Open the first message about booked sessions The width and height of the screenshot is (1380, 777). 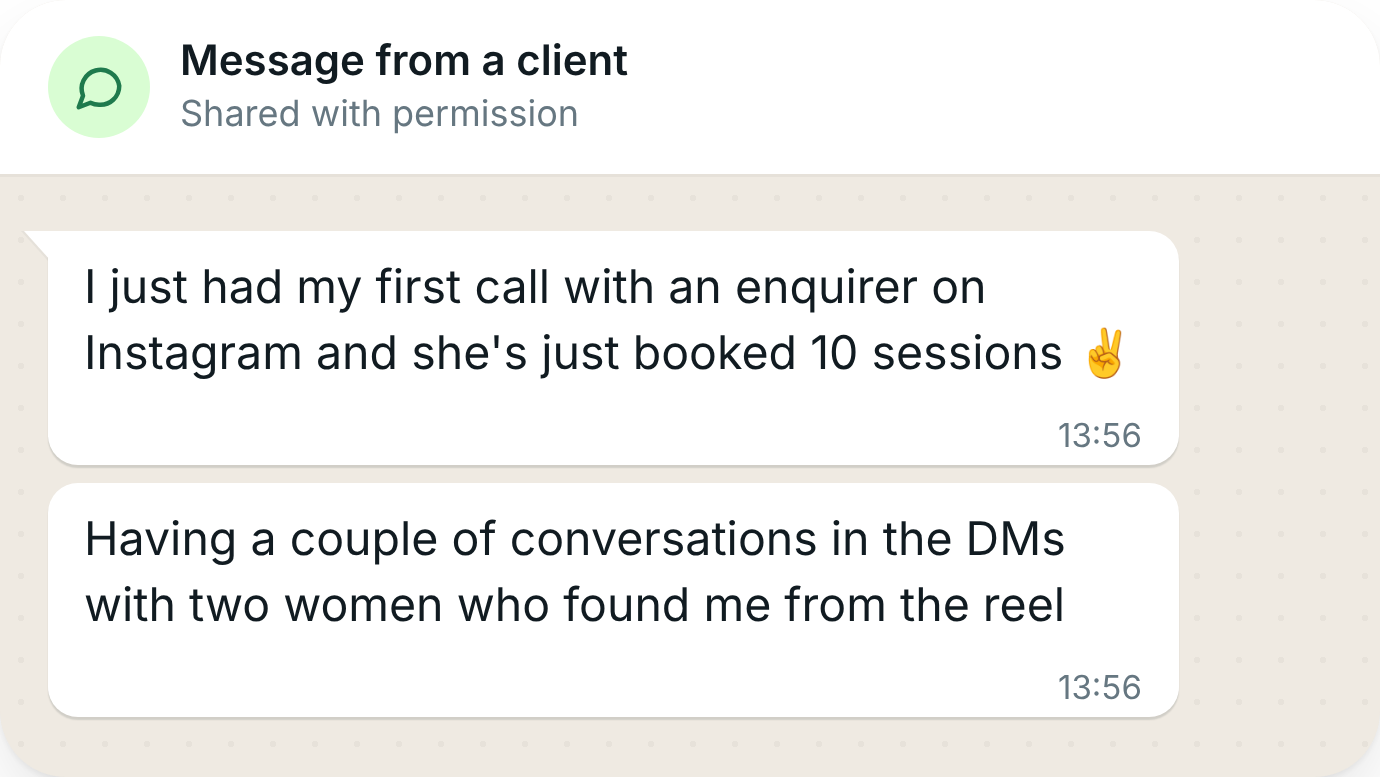click(613, 348)
